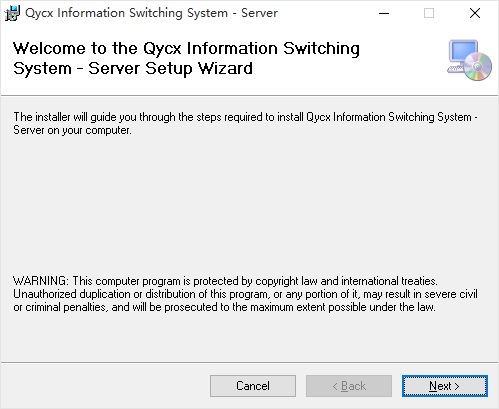The width and height of the screenshot is (499, 409).
Task: Click the 'WARNING: This computer program' copyright notice
Action: click(x=245, y=294)
